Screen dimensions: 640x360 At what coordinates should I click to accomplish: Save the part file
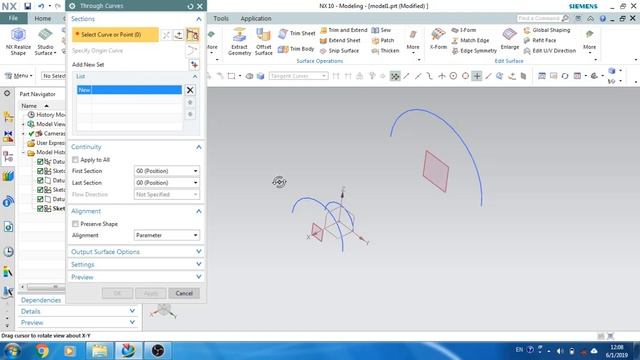pos(27,6)
